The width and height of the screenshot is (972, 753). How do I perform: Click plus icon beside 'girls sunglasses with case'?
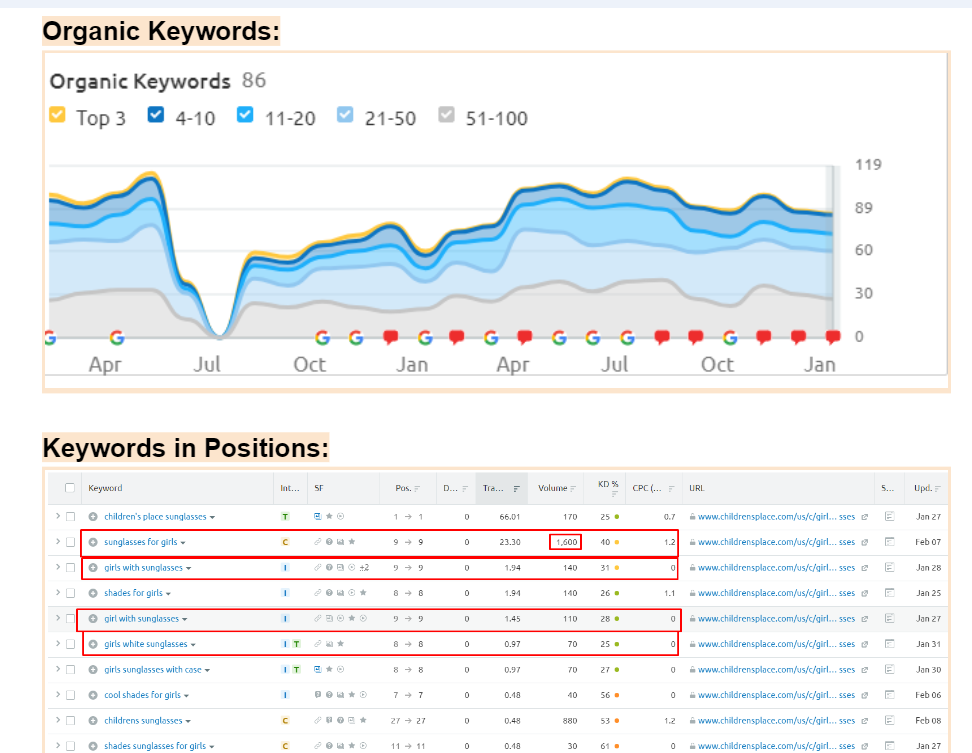pyautogui.click(x=93, y=669)
